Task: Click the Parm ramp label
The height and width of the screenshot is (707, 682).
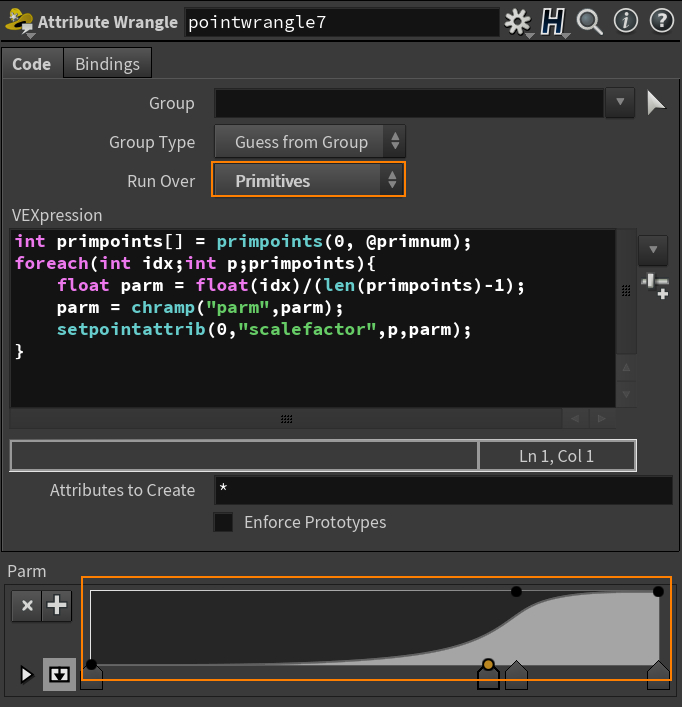Action: 27,571
